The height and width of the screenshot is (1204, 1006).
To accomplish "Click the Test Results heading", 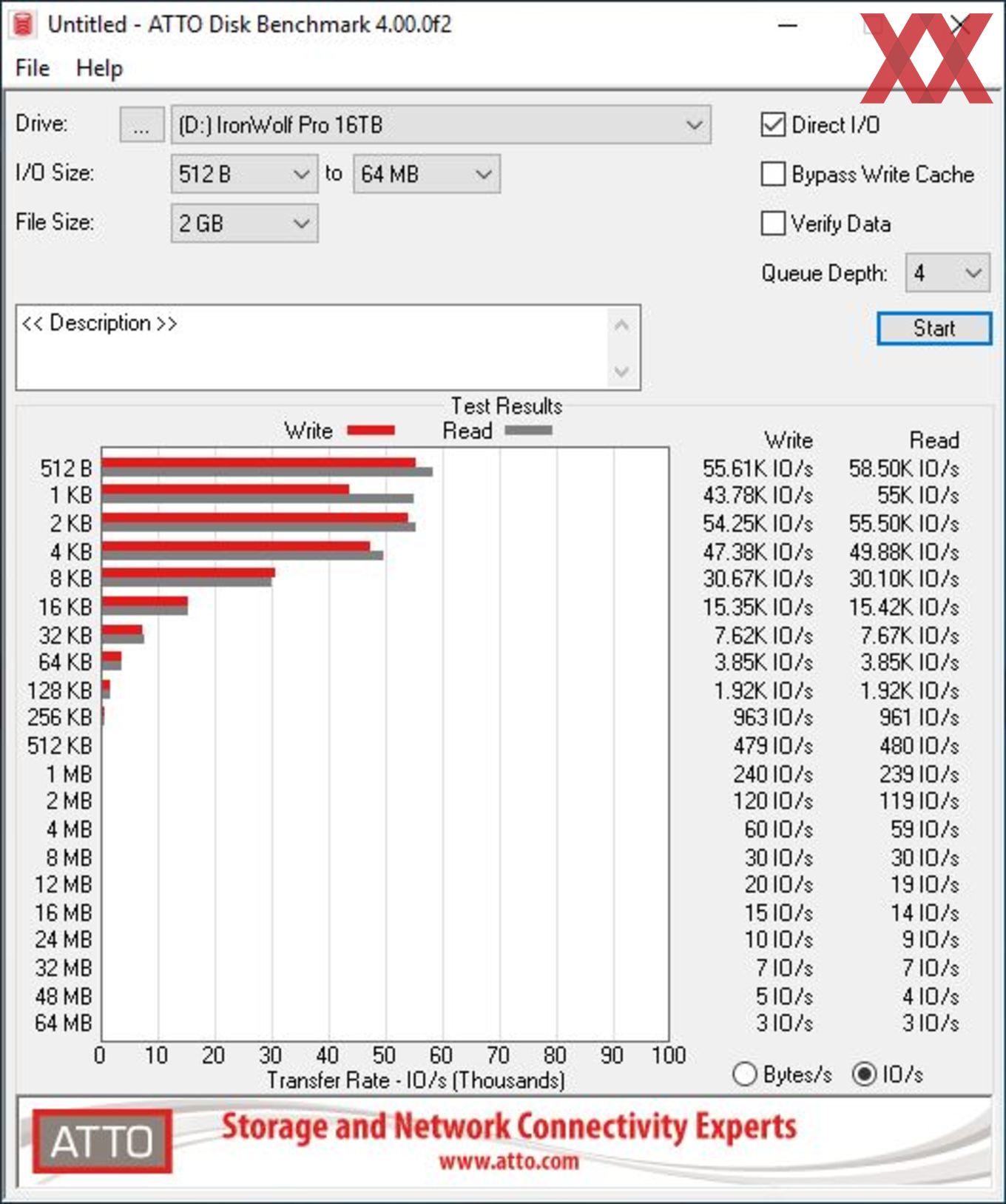I will (507, 406).
